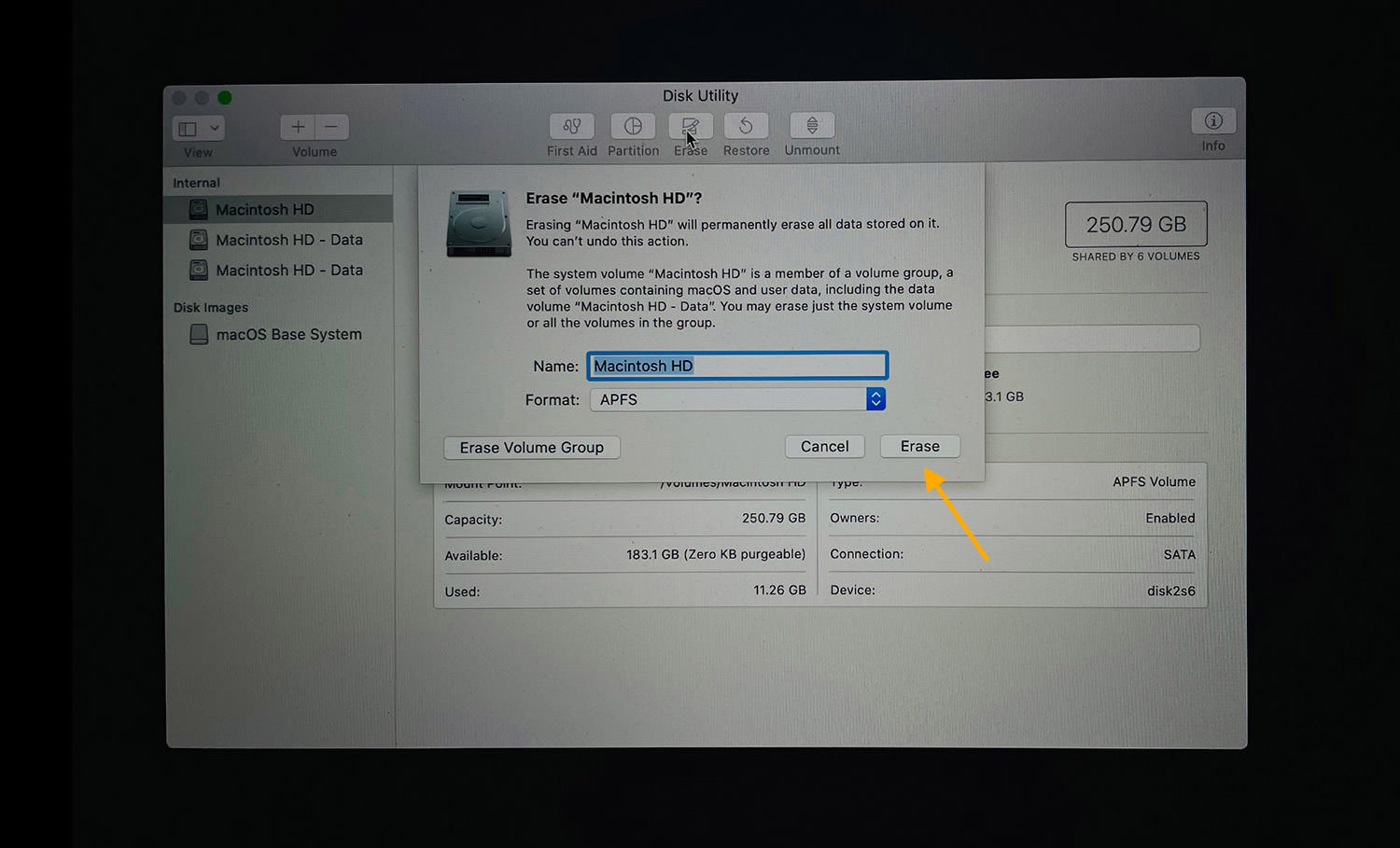Viewport: 1400px width, 848px height.
Task: Click the add volume plus button
Action: [x=298, y=127]
